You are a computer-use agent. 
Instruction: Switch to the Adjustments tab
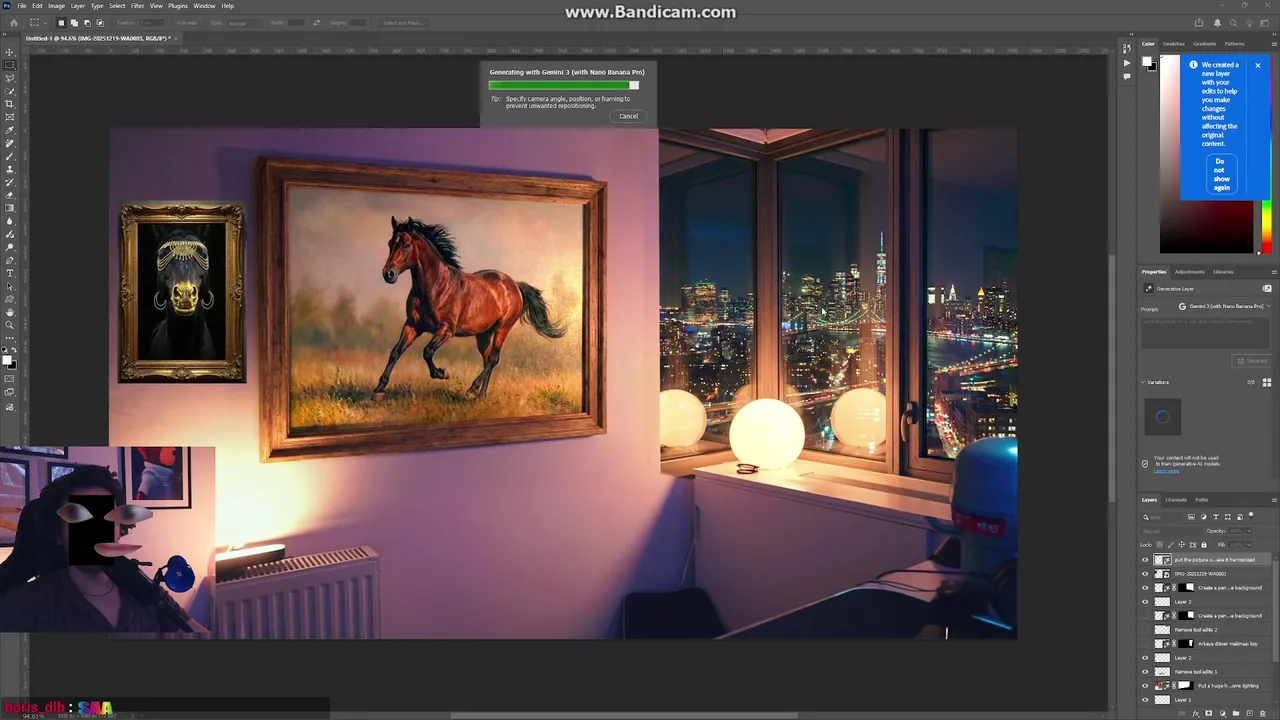click(x=1190, y=272)
